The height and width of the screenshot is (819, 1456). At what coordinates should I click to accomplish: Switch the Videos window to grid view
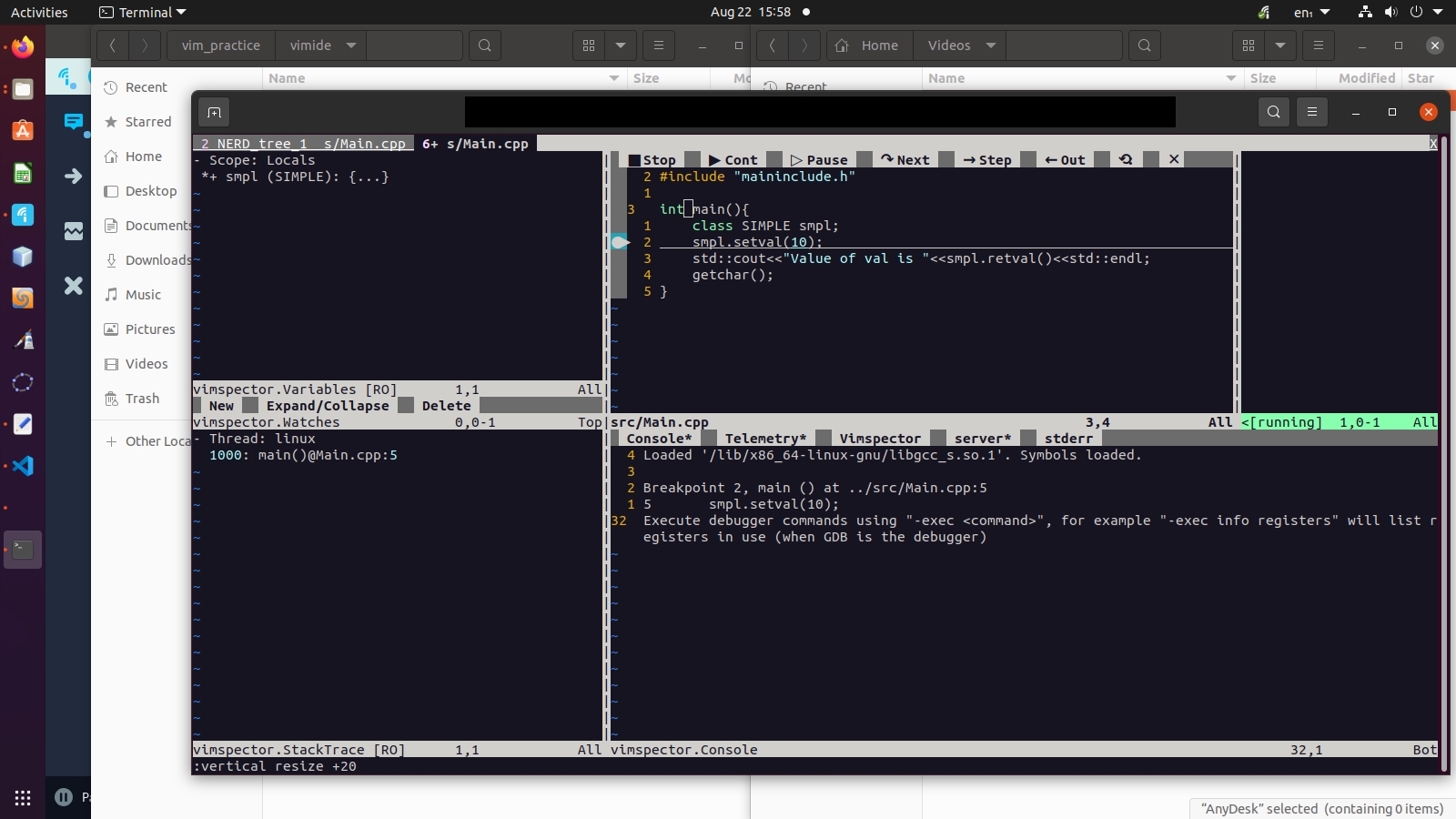(1248, 45)
